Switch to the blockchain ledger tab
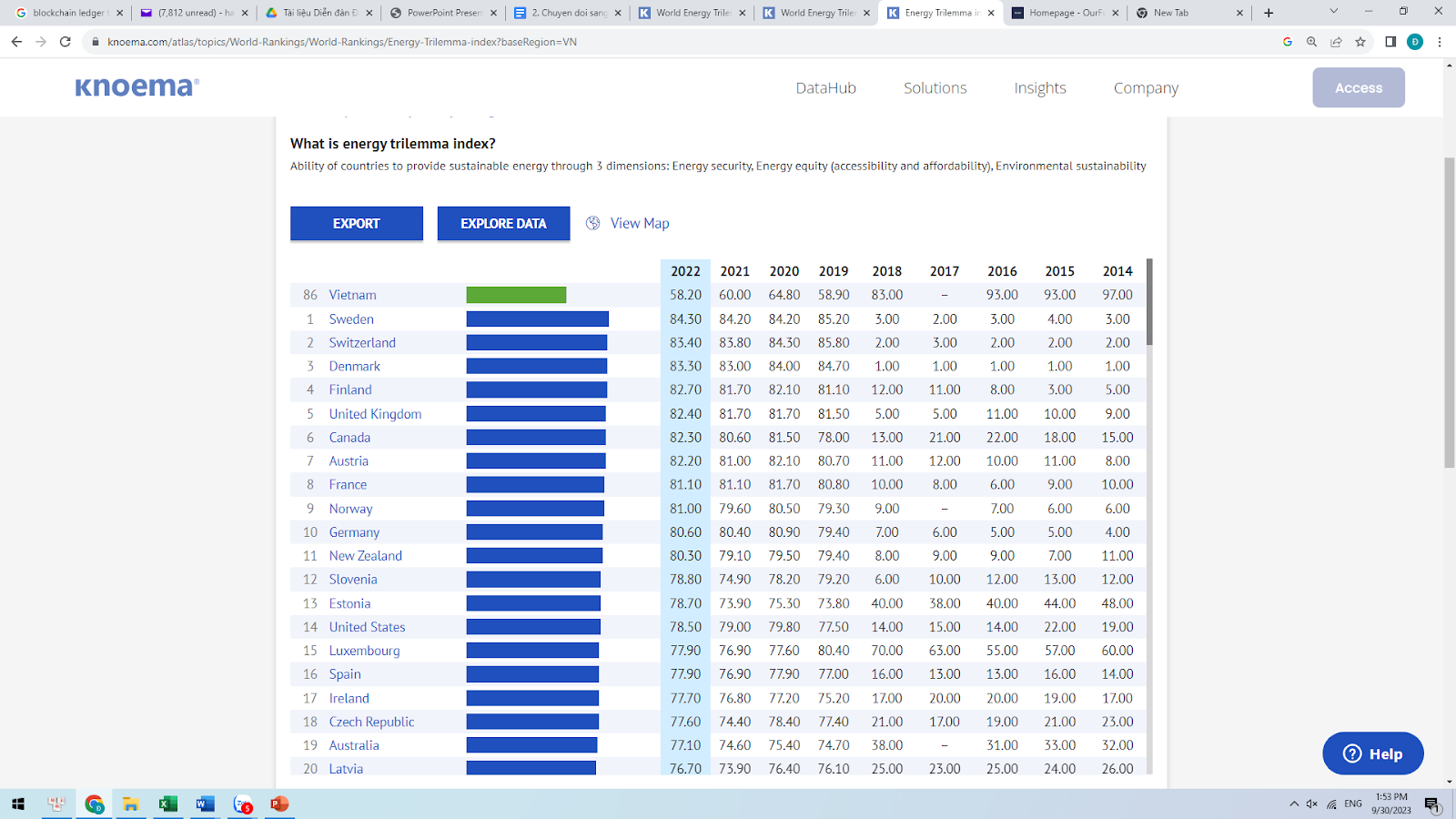 68,13
